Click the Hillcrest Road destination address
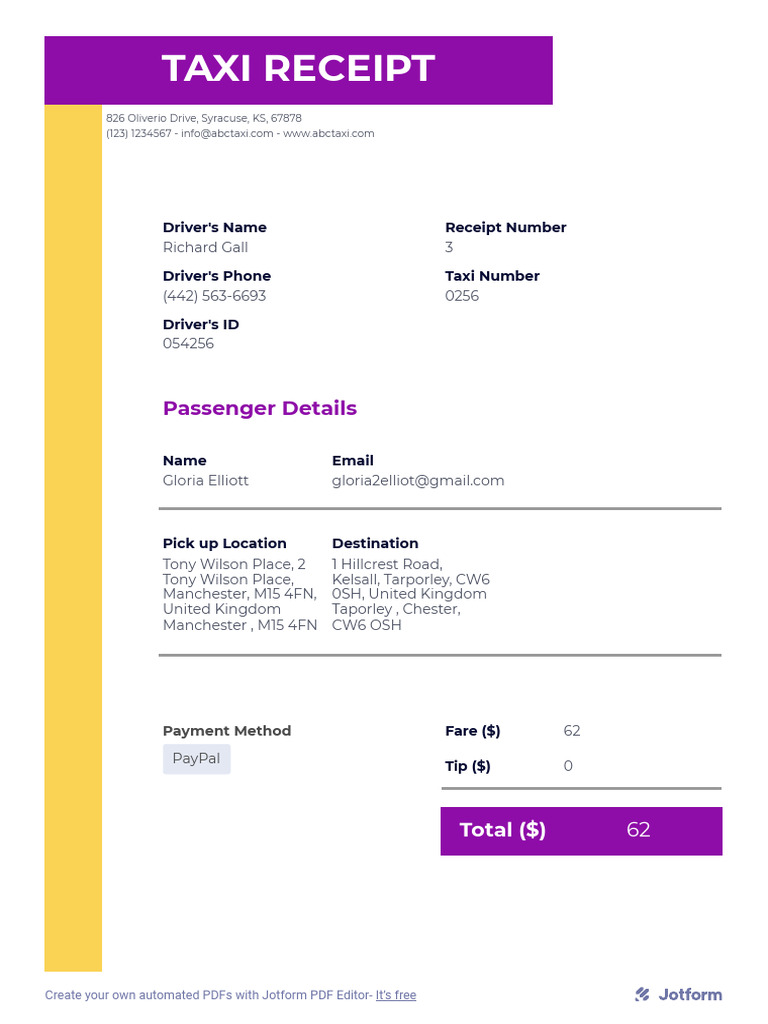768x1024 pixels. tap(410, 594)
